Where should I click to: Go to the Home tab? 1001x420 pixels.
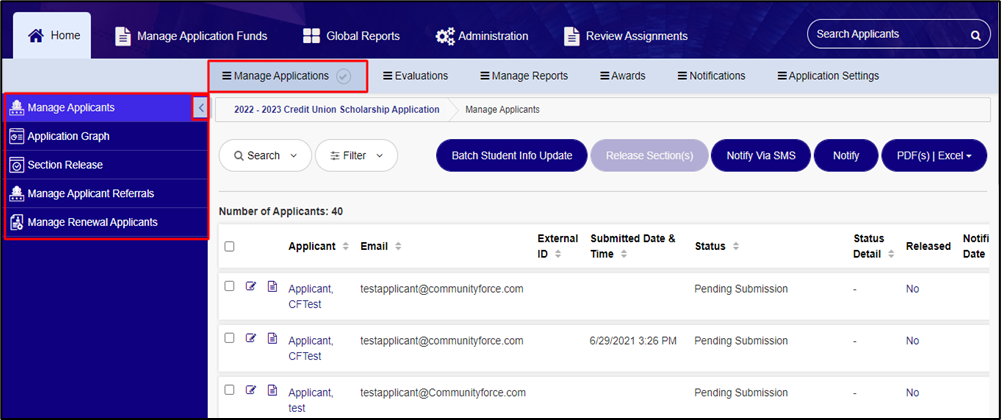[x=52, y=36]
